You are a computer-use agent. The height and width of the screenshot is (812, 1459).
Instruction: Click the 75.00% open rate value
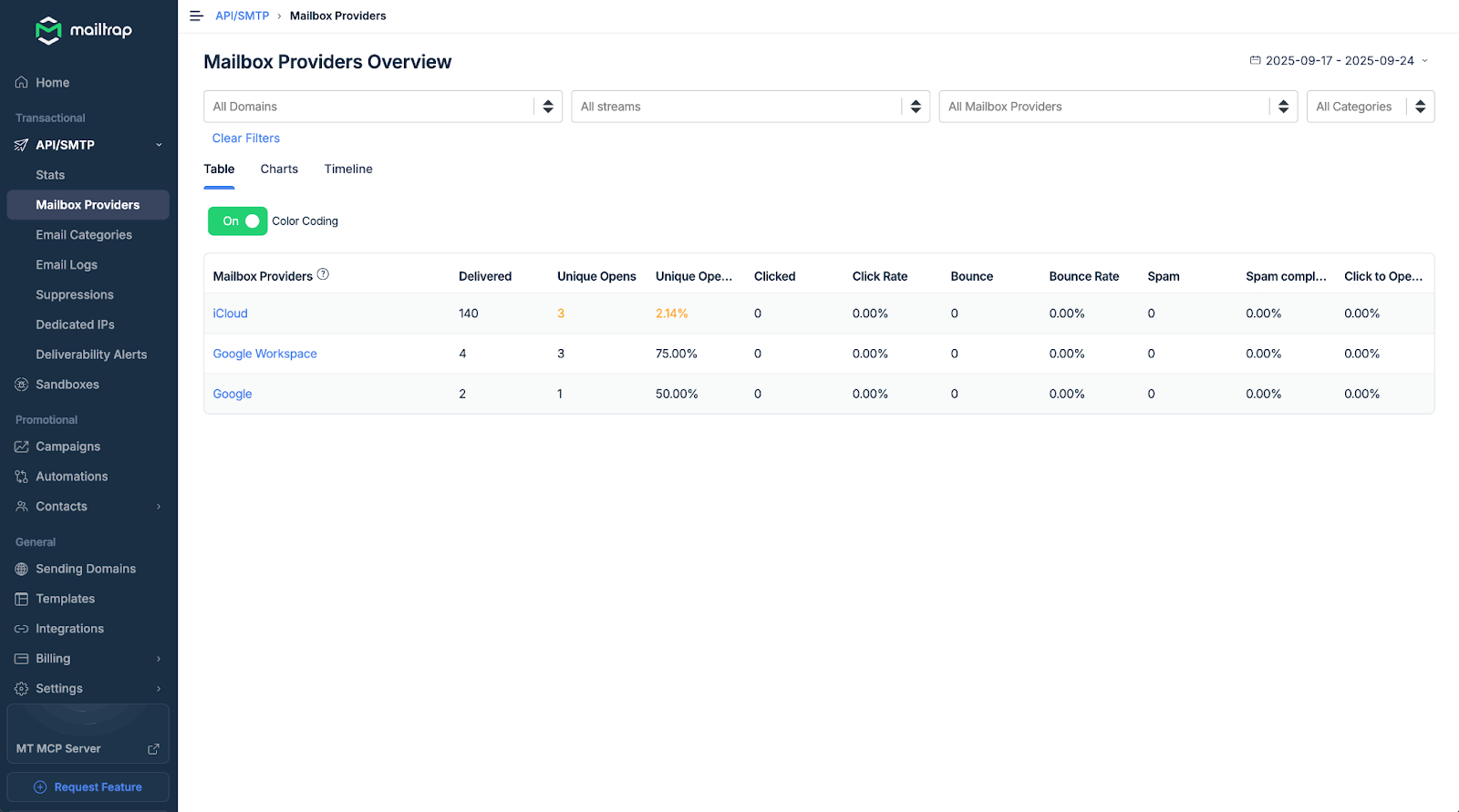pyautogui.click(x=677, y=354)
